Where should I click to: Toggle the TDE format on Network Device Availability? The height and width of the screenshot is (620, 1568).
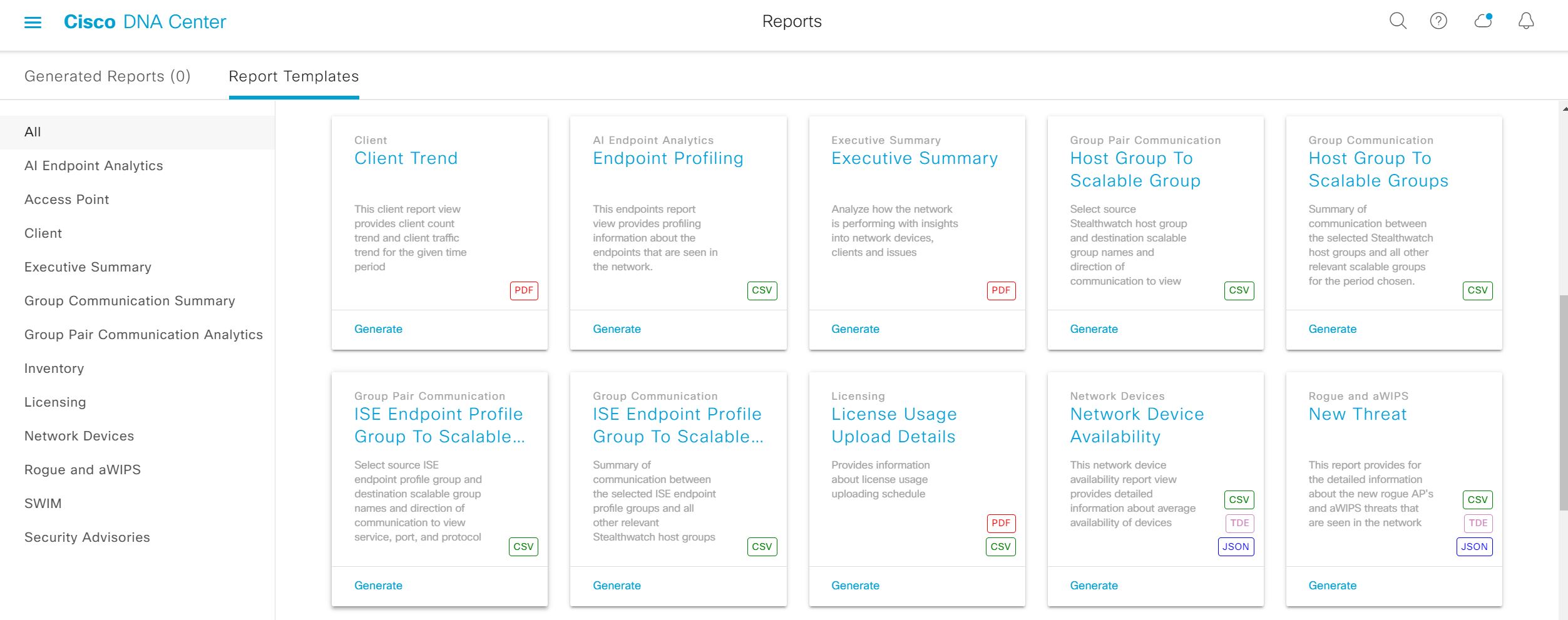click(1237, 523)
